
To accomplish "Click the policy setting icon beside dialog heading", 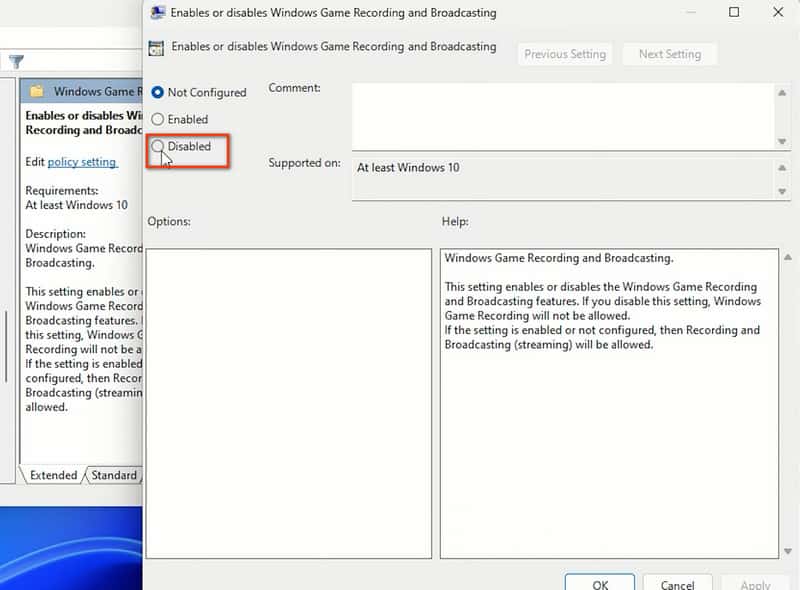I will [156, 48].
